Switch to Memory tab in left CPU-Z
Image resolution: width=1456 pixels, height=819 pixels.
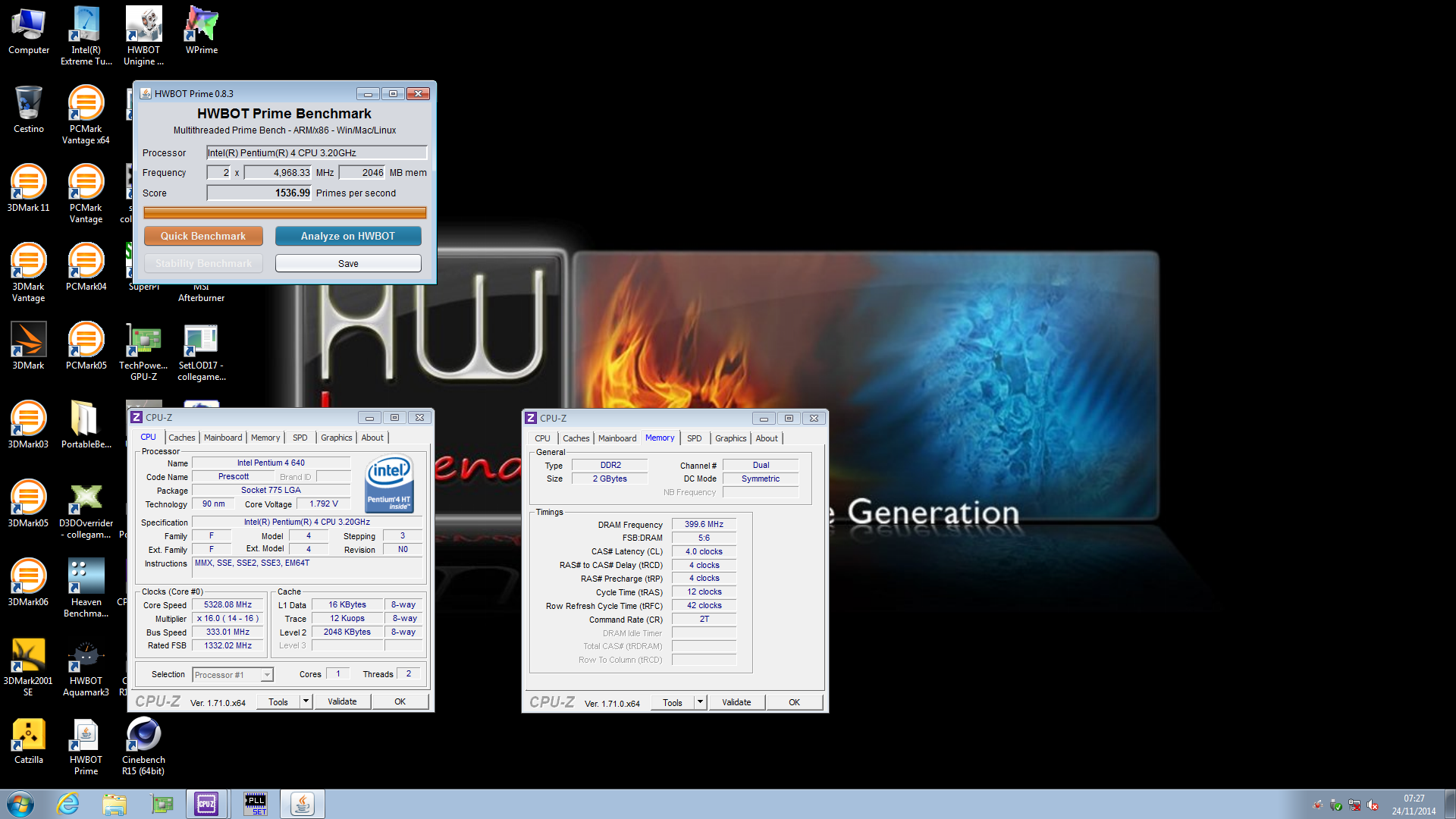[265, 438]
